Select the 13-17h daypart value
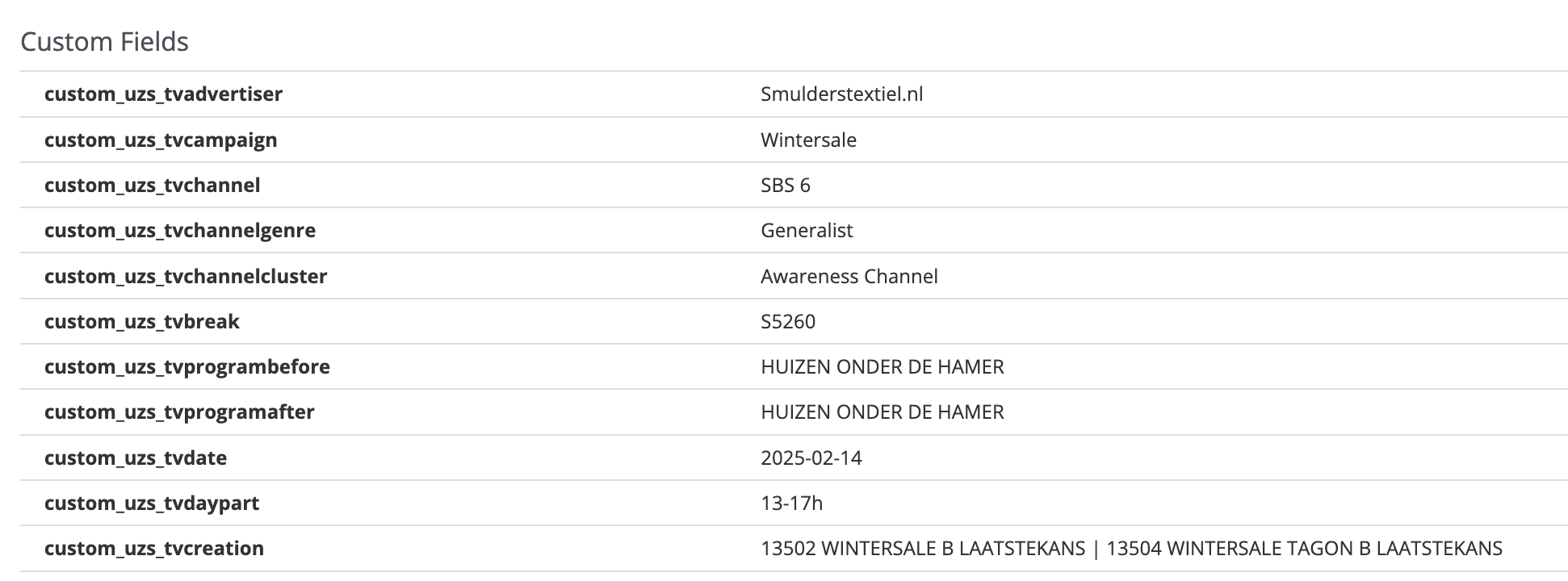This screenshot has width=1568, height=581. [791, 504]
